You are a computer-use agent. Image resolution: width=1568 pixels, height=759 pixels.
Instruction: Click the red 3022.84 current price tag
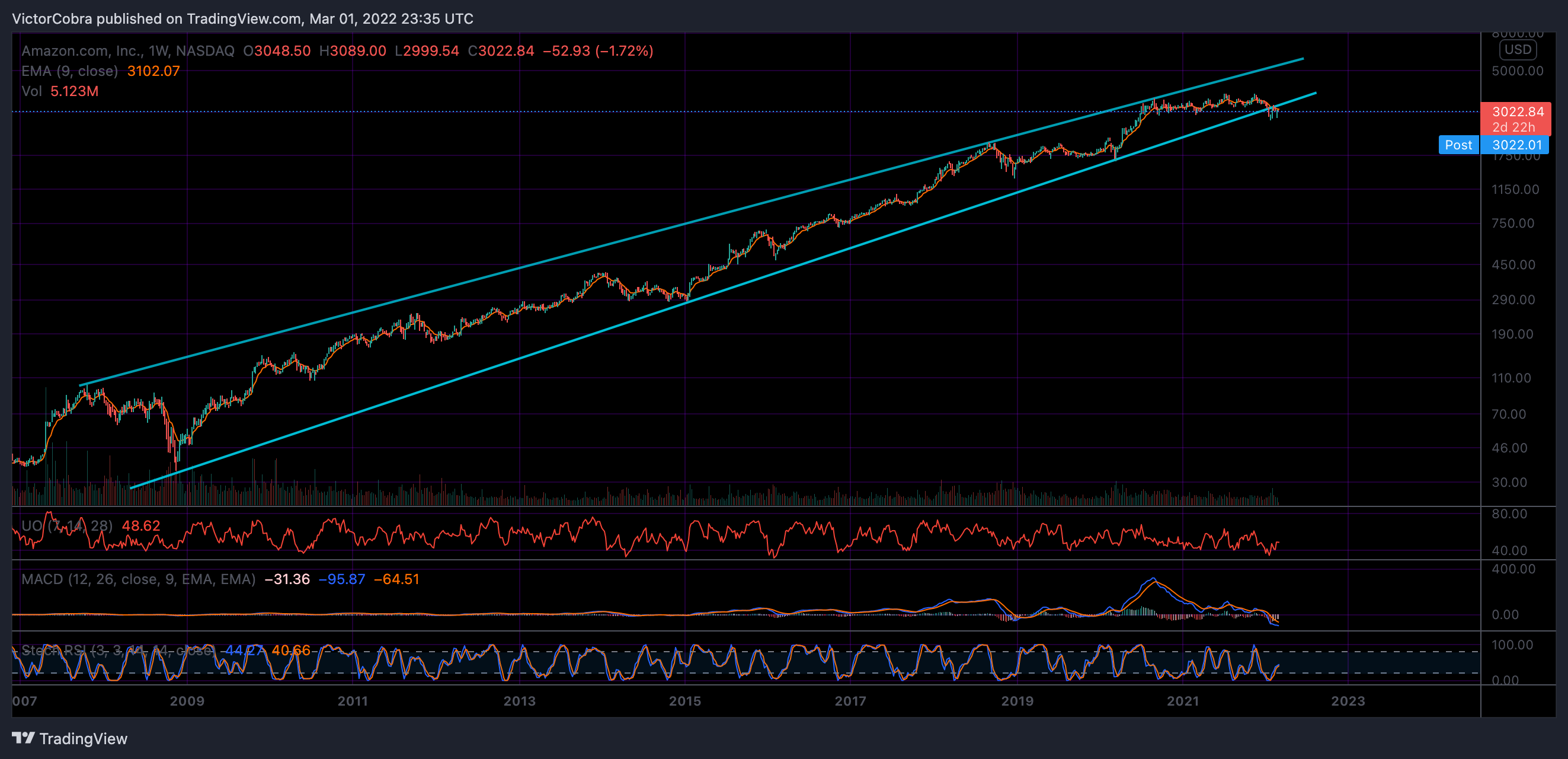coord(1515,118)
